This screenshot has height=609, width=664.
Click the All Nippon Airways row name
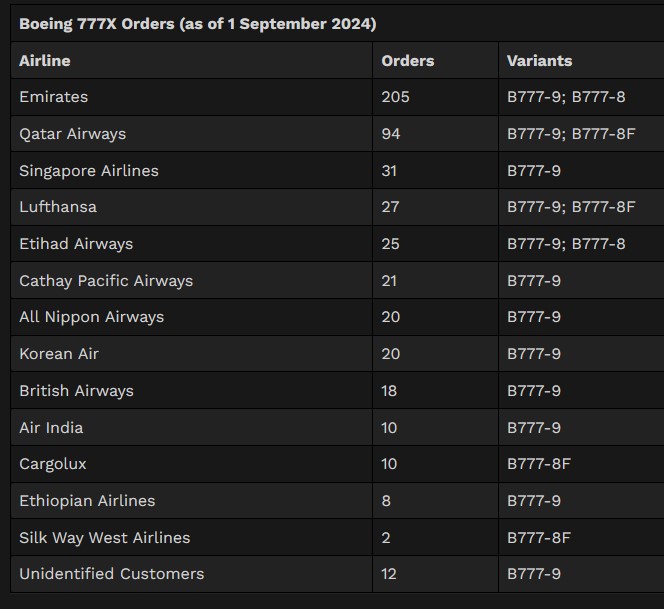(x=91, y=317)
